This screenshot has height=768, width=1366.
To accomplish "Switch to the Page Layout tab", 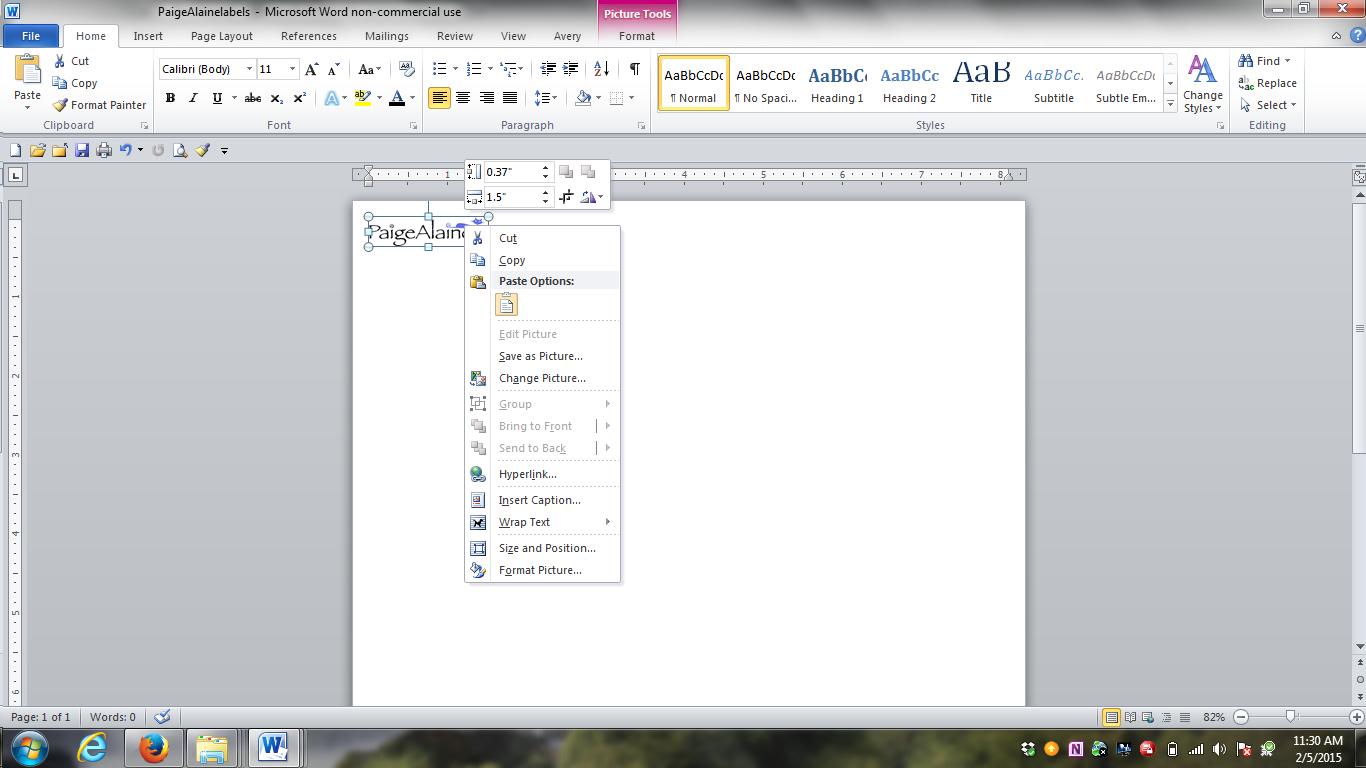I will tap(221, 36).
